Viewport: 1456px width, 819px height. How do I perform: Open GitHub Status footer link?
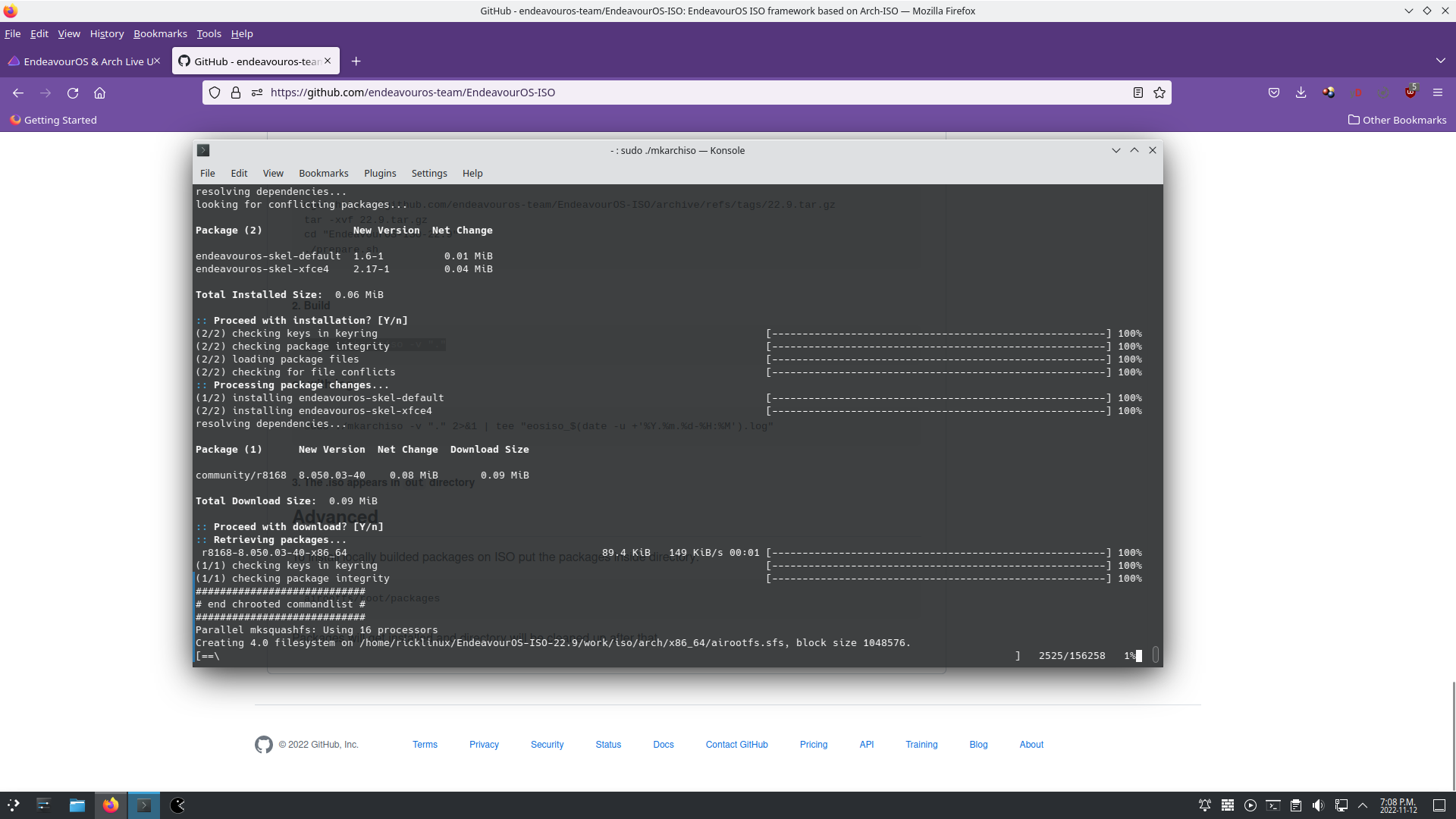click(x=608, y=745)
